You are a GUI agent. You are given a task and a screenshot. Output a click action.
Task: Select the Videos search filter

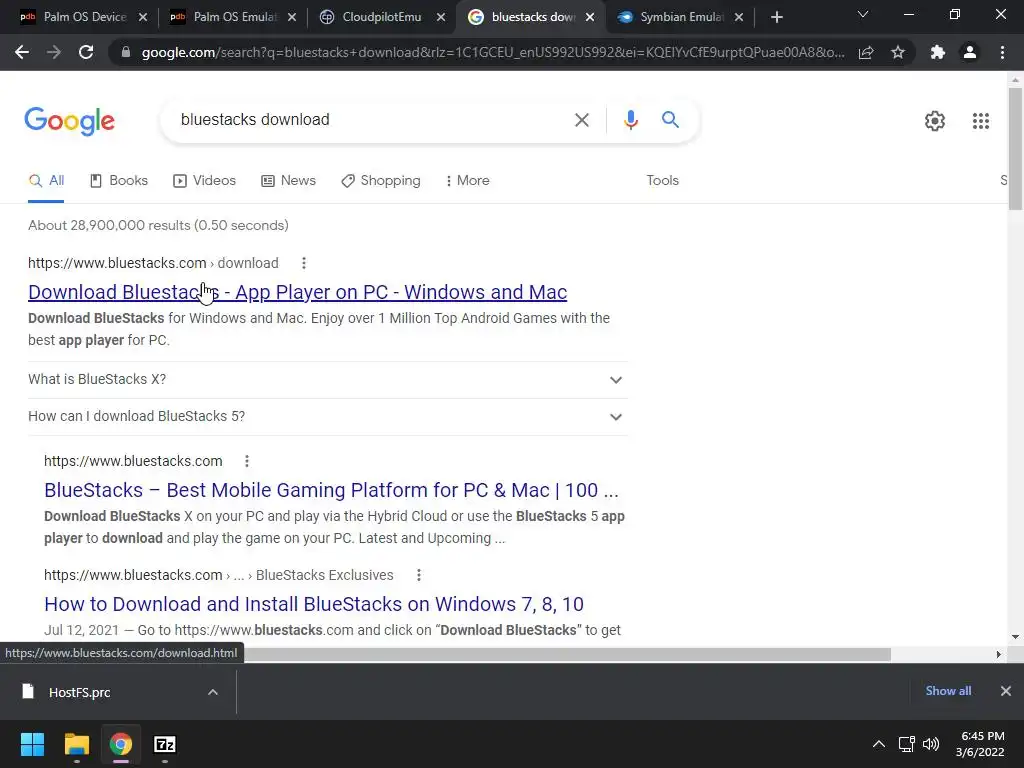[x=204, y=181]
